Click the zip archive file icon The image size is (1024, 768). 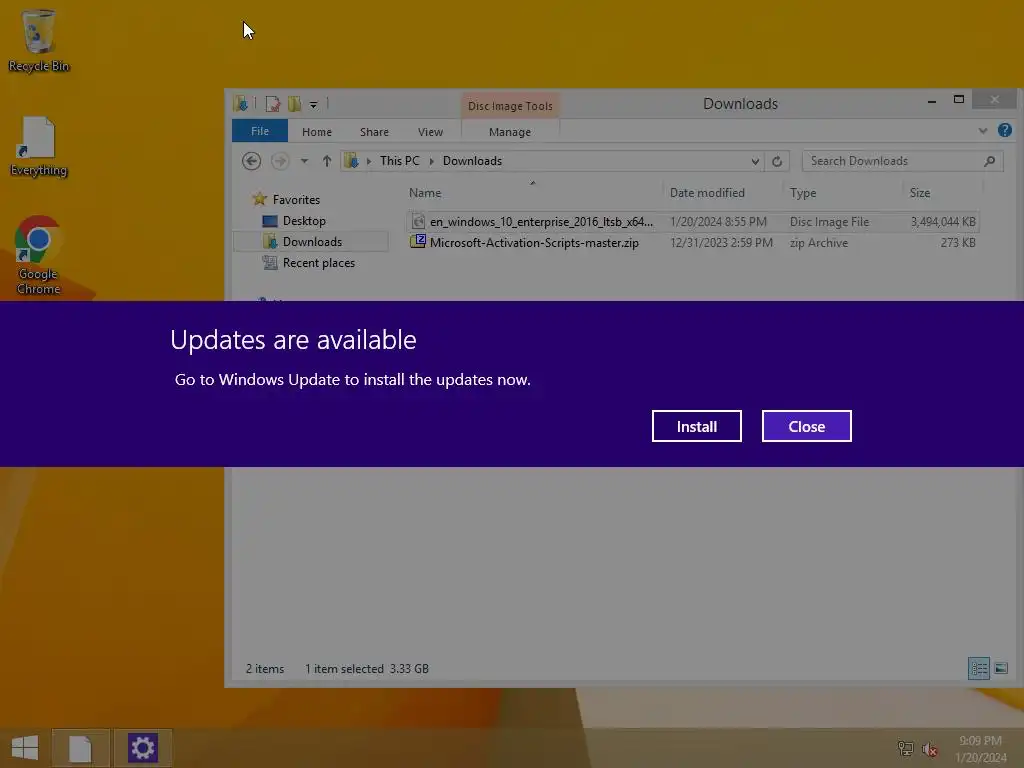coord(418,242)
